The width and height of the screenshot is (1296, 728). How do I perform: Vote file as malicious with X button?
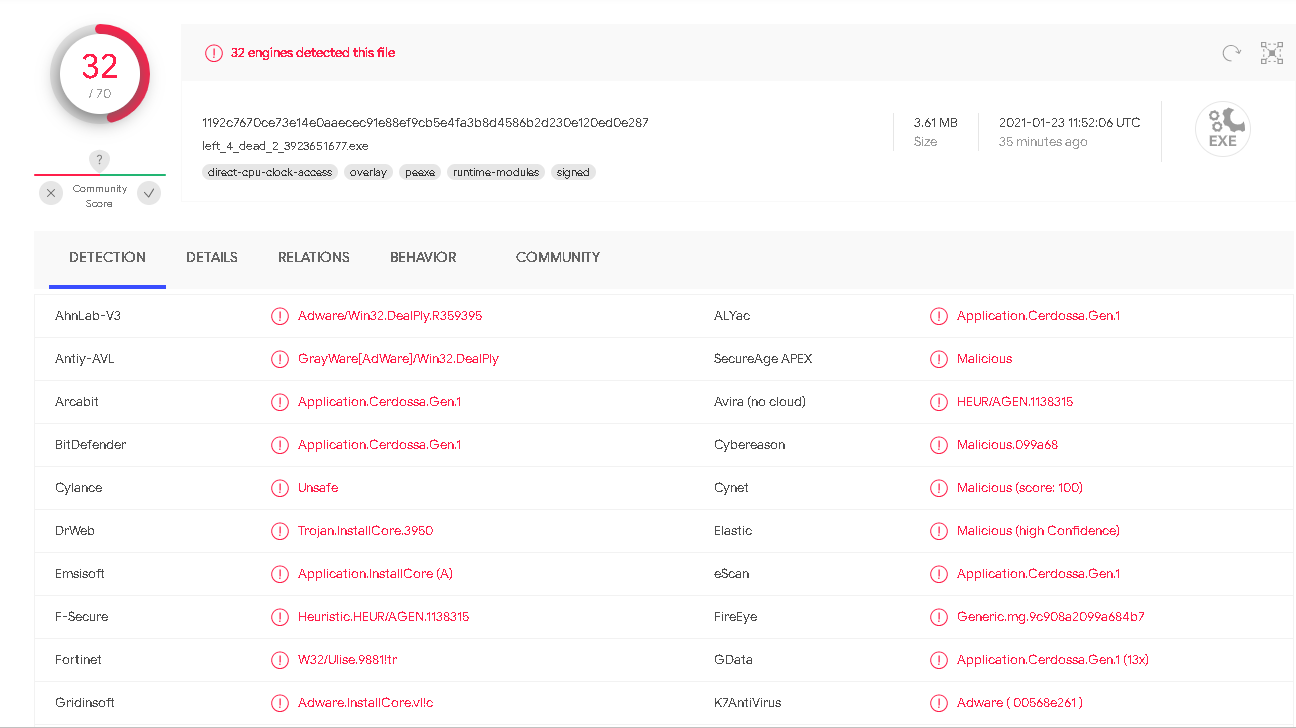[x=51, y=193]
